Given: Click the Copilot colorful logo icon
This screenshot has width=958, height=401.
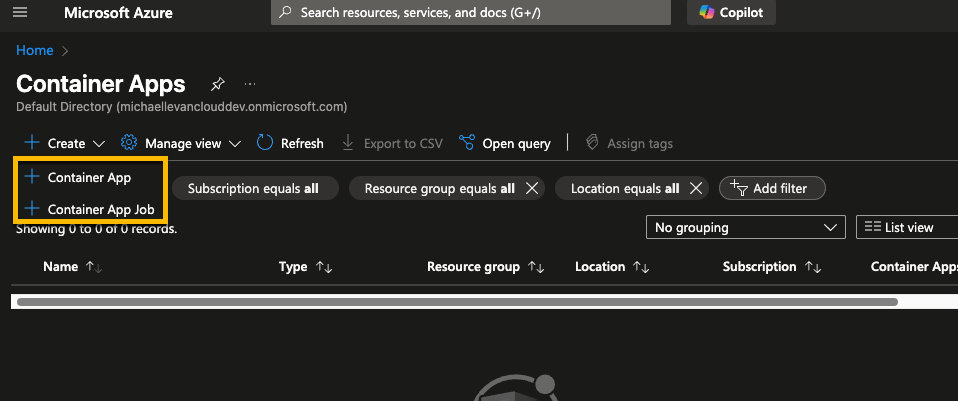Looking at the screenshot, I should tap(707, 12).
